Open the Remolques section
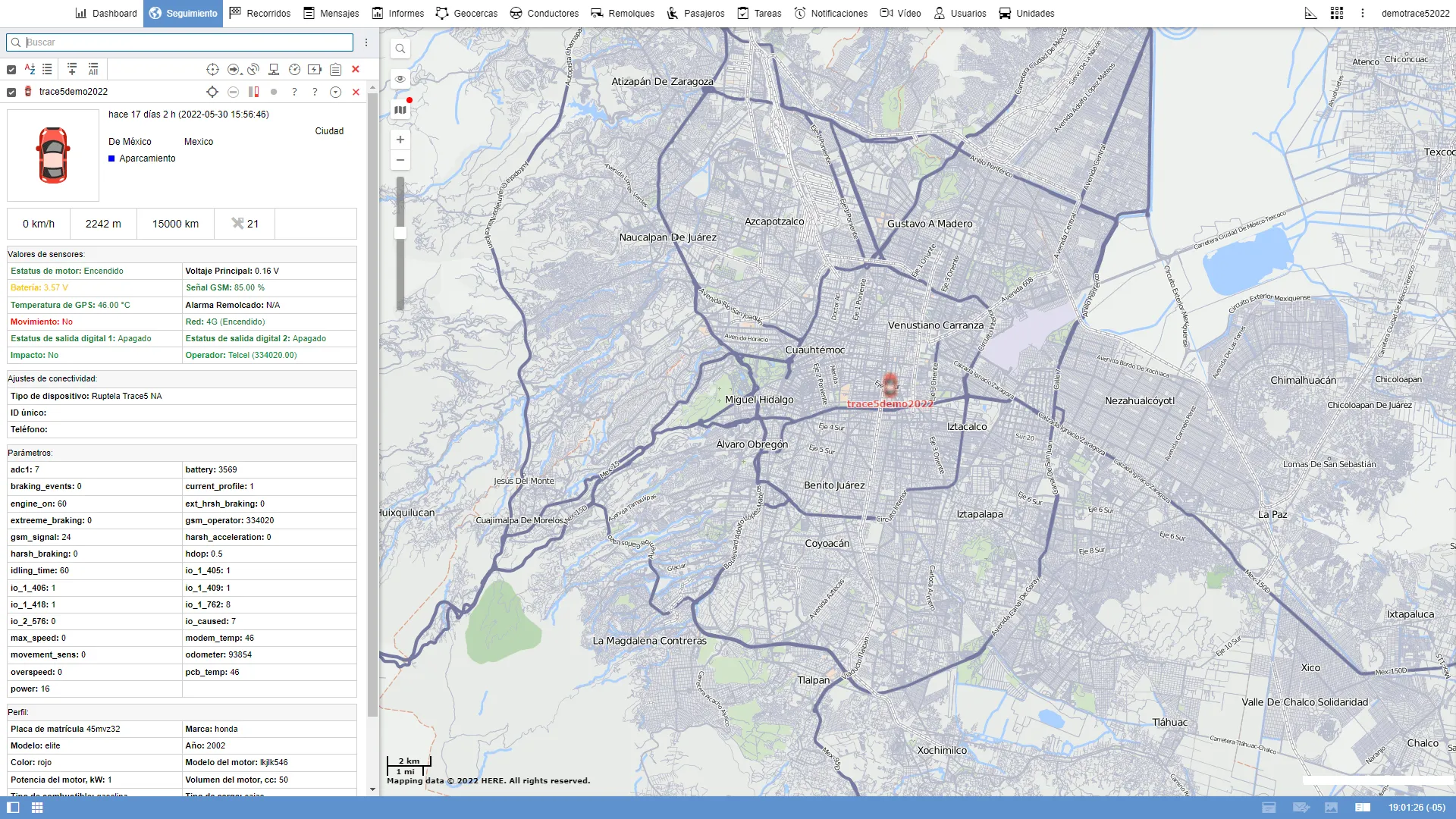The width and height of the screenshot is (1456, 819). pyautogui.click(x=622, y=13)
